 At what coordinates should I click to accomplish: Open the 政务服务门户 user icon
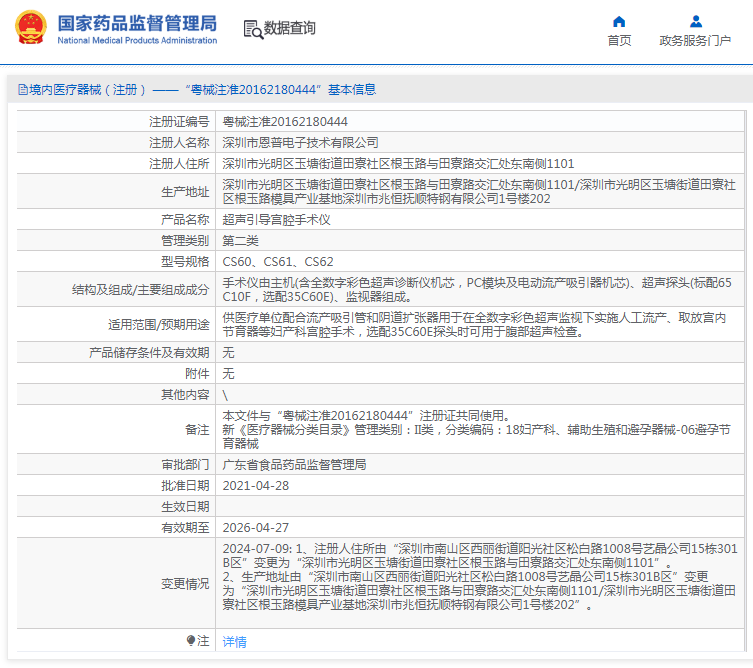click(696, 22)
